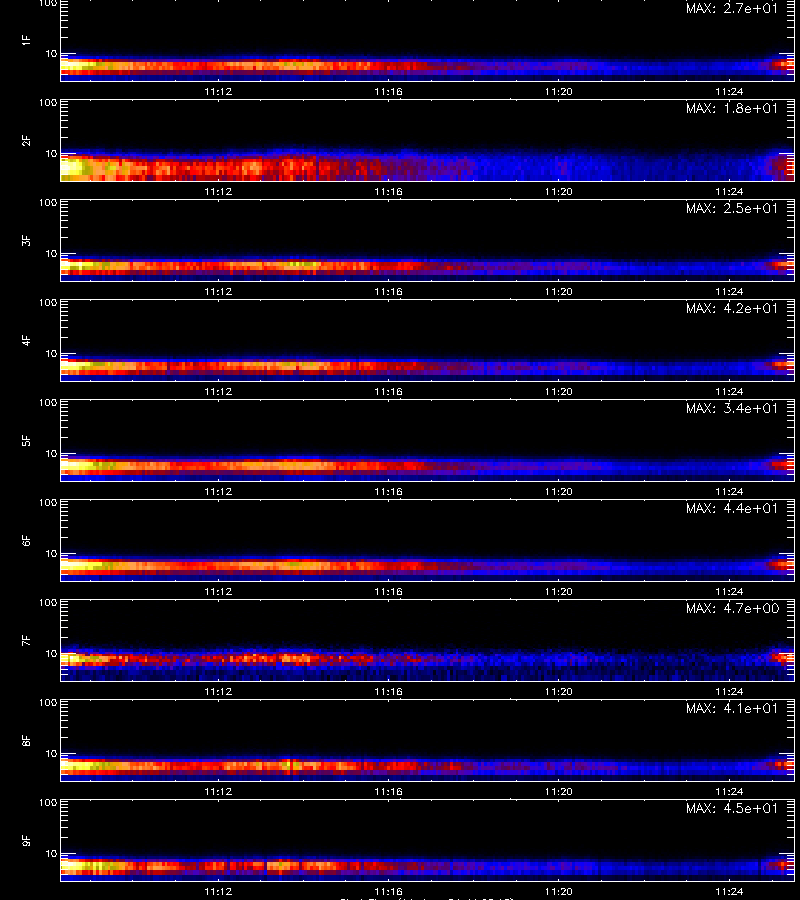
Task: Click 11:12 tick label below 1F panel
Action: [x=218, y=91]
